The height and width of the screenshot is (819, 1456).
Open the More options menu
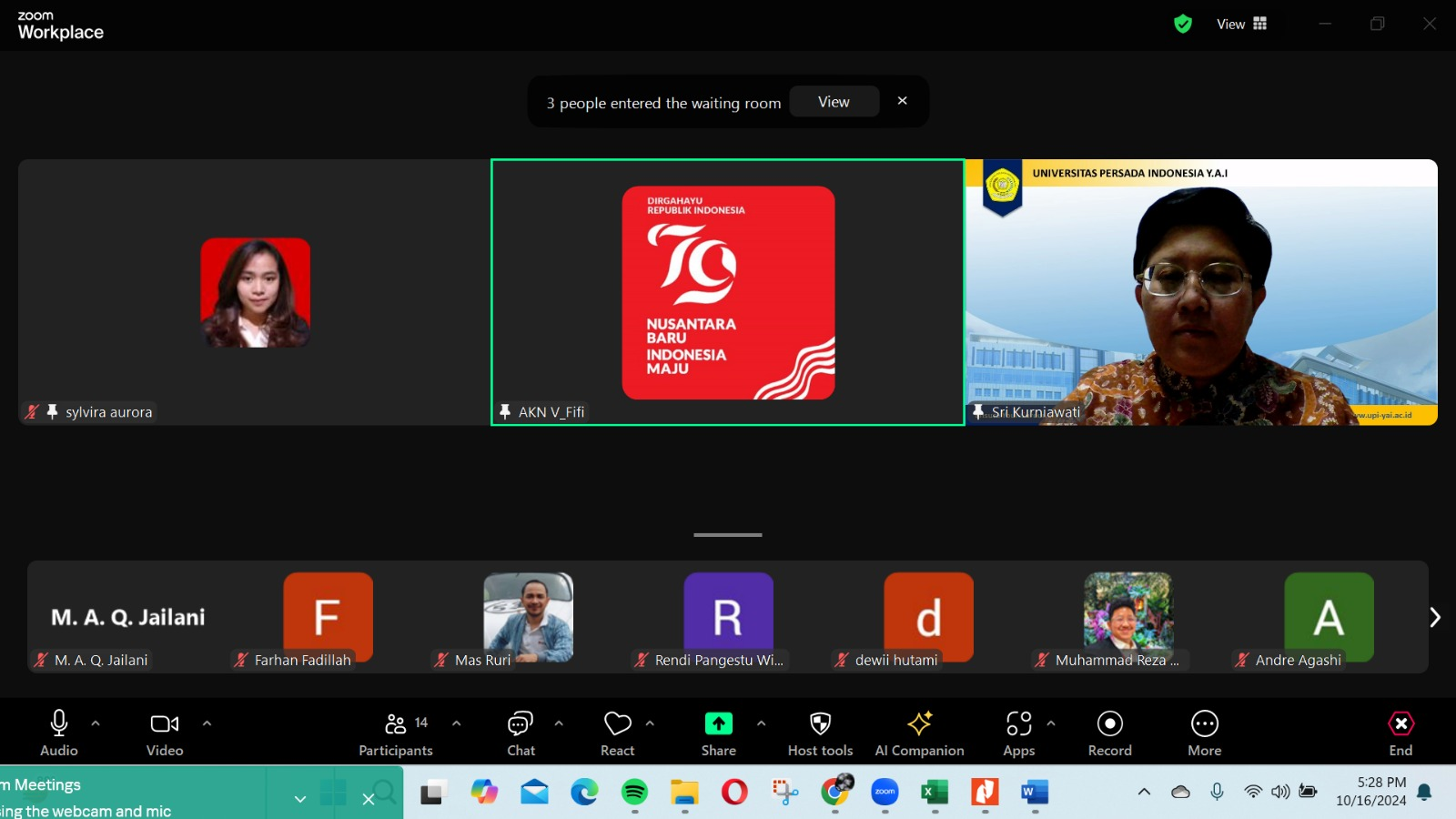1205,733
